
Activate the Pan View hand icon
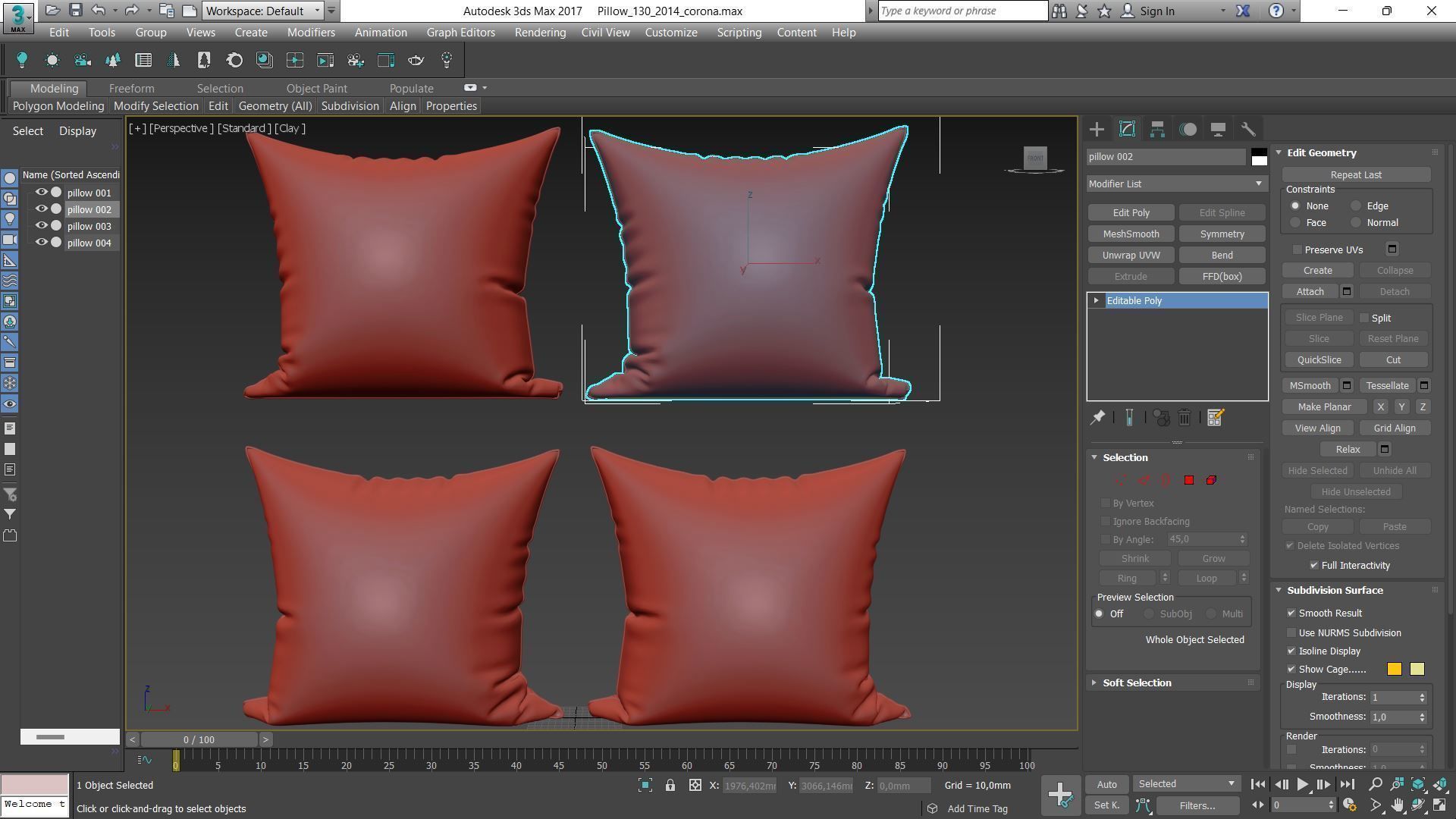(1397, 805)
